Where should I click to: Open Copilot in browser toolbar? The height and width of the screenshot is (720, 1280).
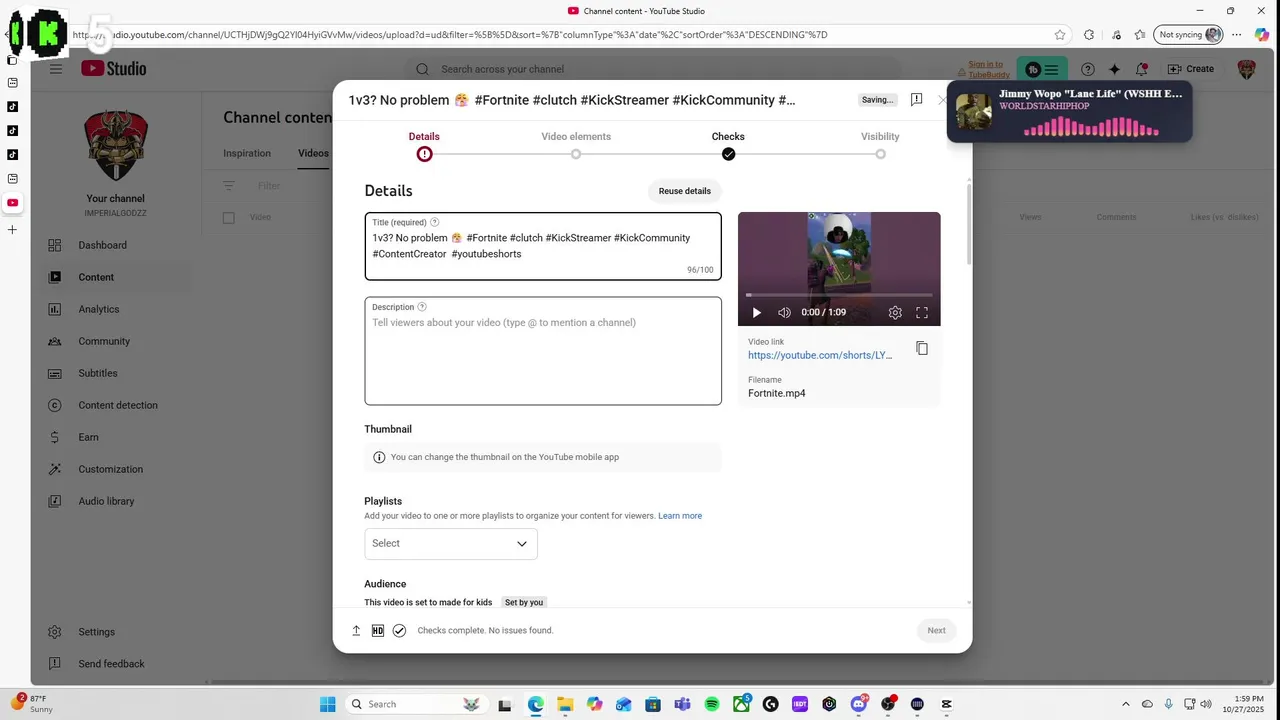tap(1263, 34)
